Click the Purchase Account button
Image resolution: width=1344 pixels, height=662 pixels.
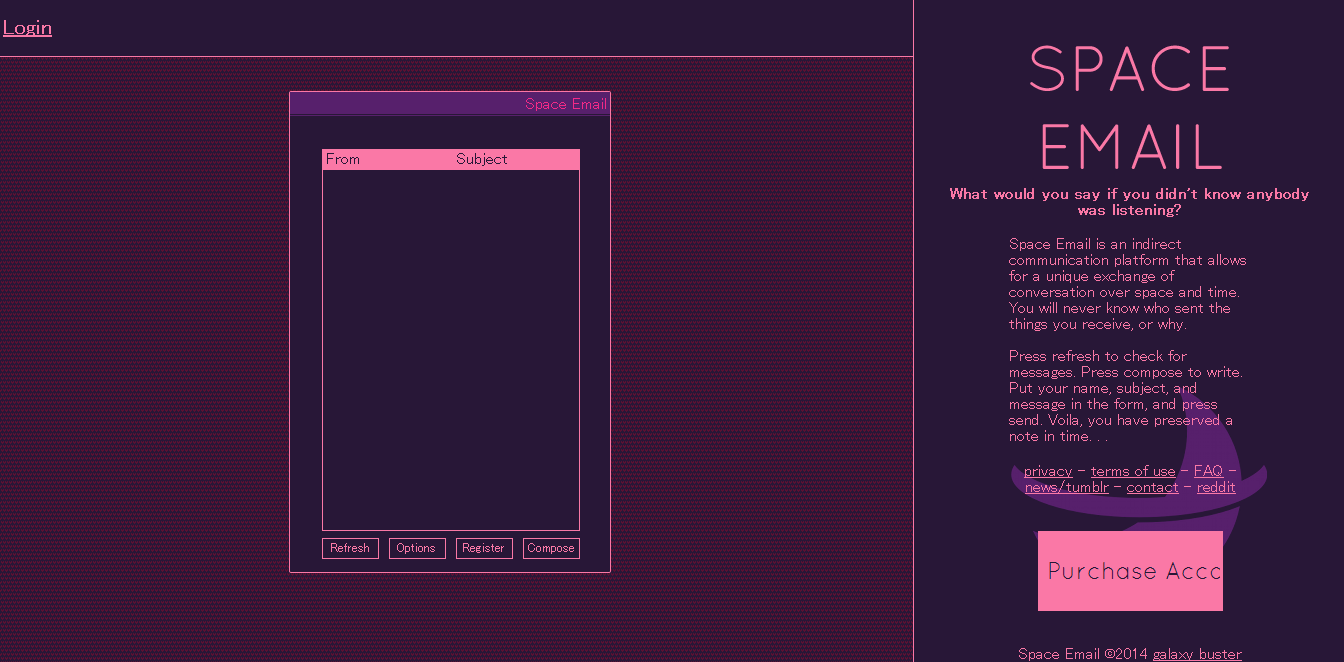click(x=1130, y=571)
